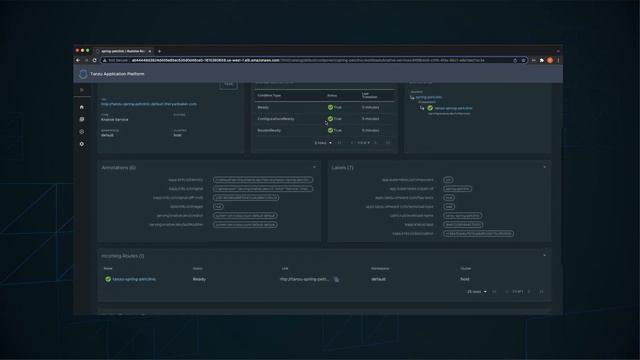
Task: Collapse the Incoming Routes panel
Action: (544, 256)
